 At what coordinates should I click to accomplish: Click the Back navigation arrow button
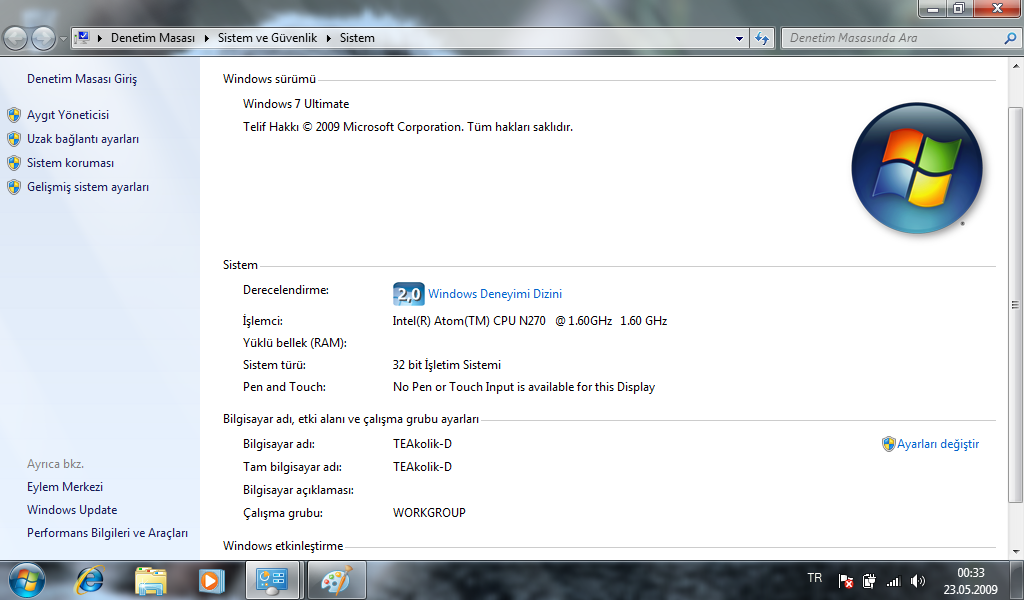click(16, 39)
